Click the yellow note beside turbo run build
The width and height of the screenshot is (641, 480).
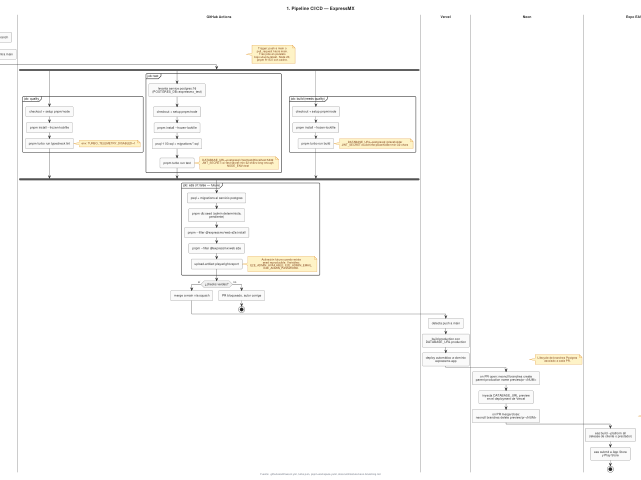(376, 144)
